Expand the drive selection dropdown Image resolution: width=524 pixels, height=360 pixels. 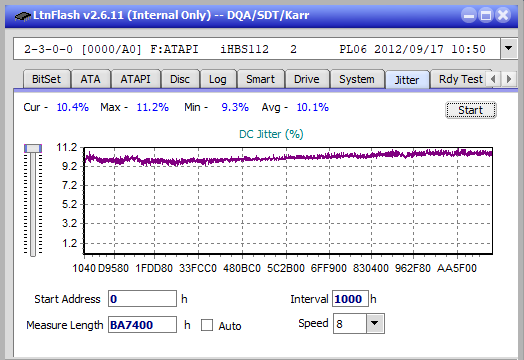tap(509, 48)
